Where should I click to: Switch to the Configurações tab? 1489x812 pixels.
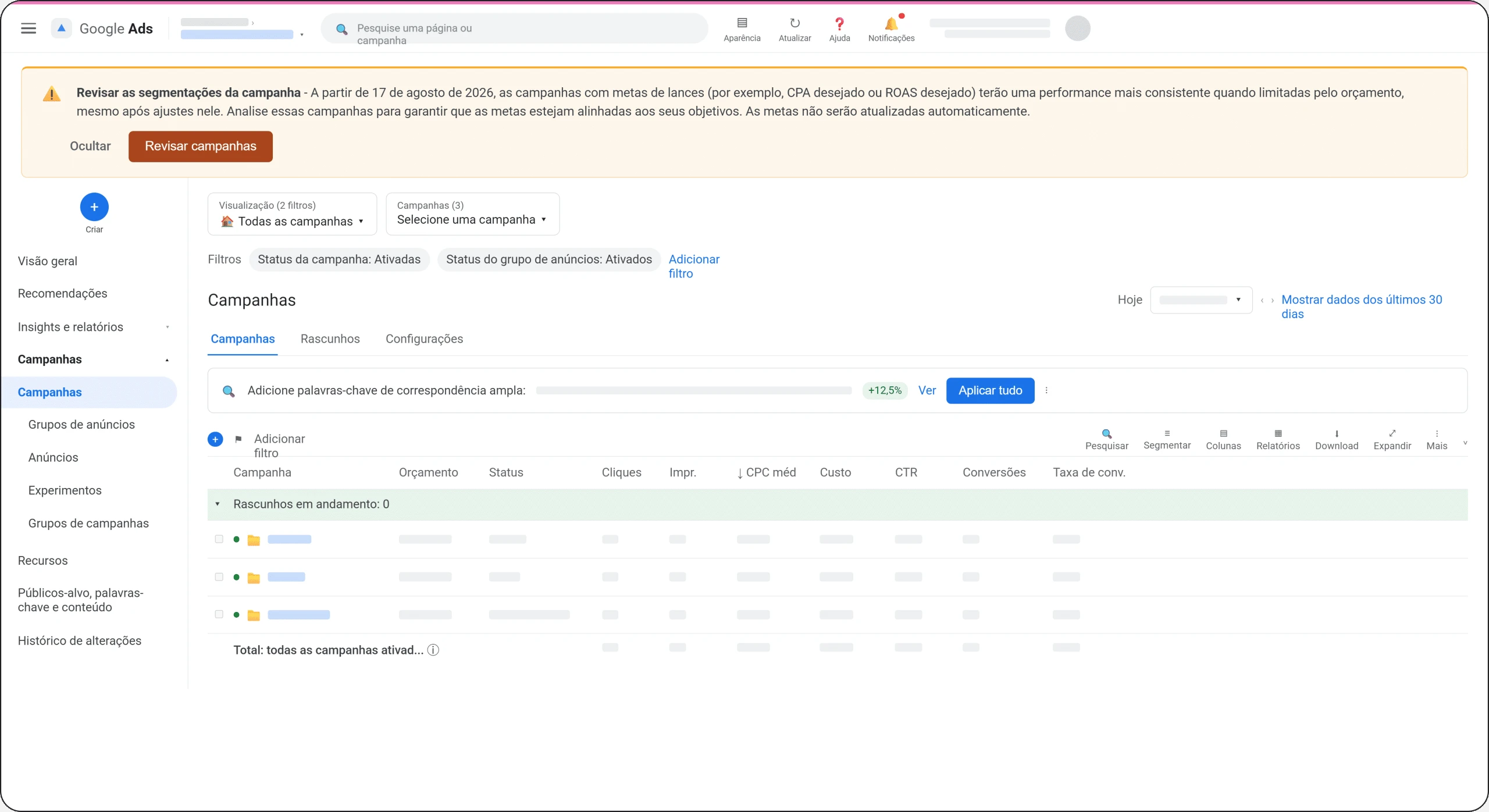click(424, 339)
